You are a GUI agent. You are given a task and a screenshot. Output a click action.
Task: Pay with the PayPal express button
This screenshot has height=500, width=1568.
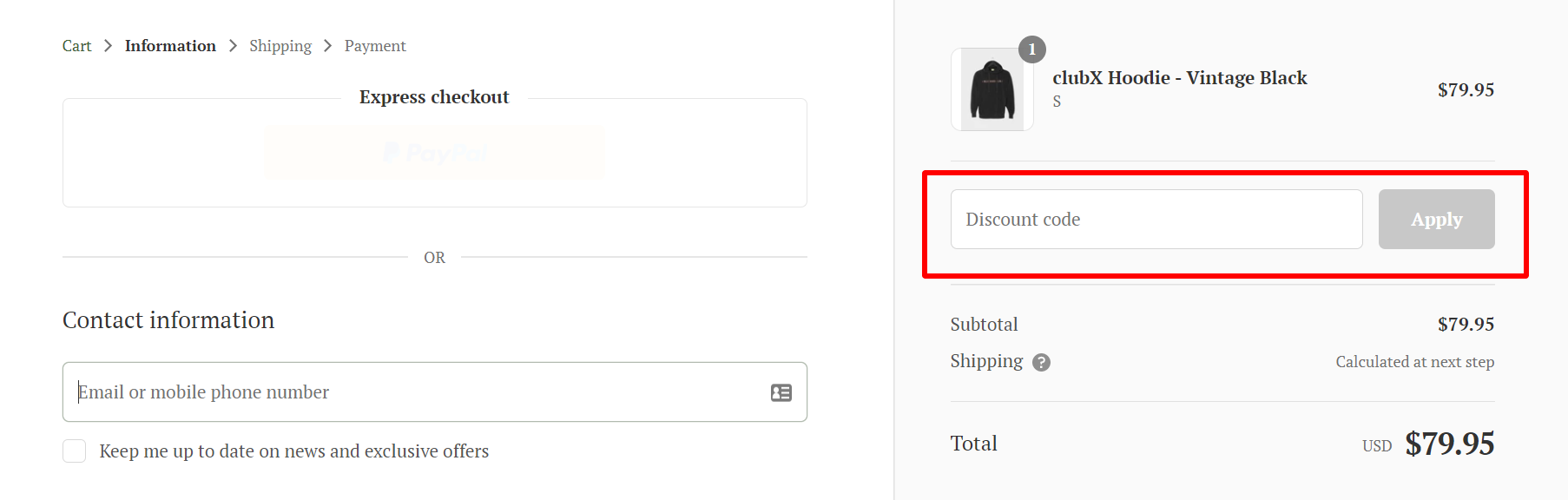(x=434, y=154)
